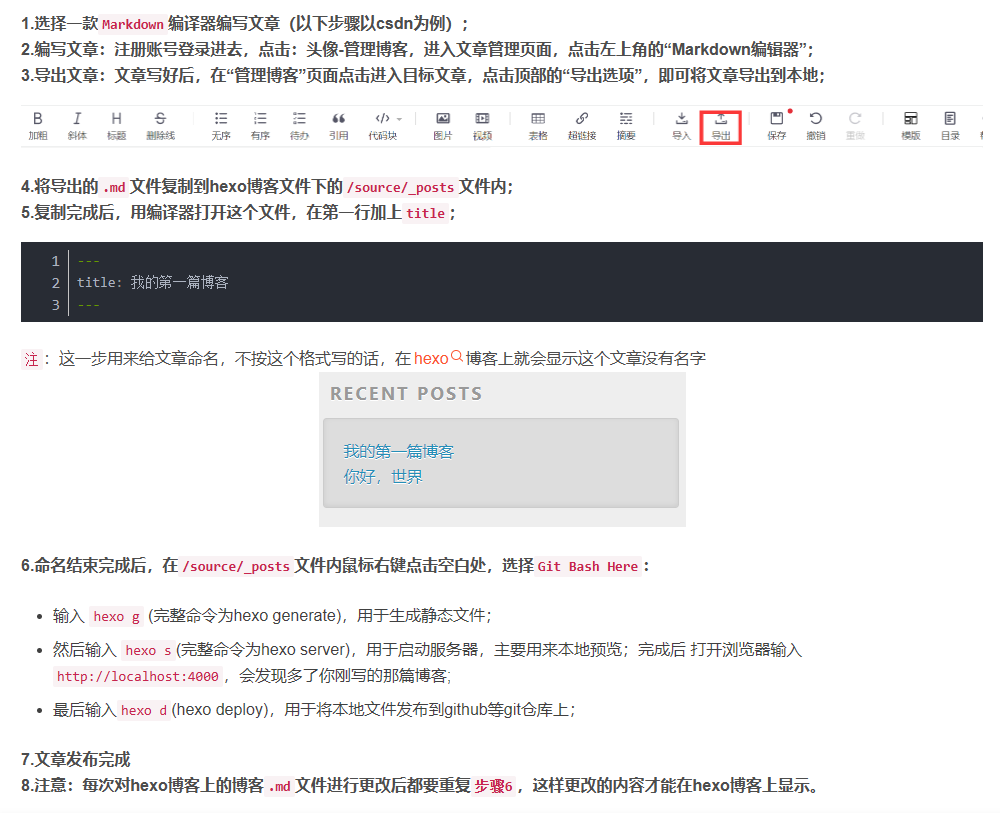Click the Undo (撤销) icon

pos(816,126)
